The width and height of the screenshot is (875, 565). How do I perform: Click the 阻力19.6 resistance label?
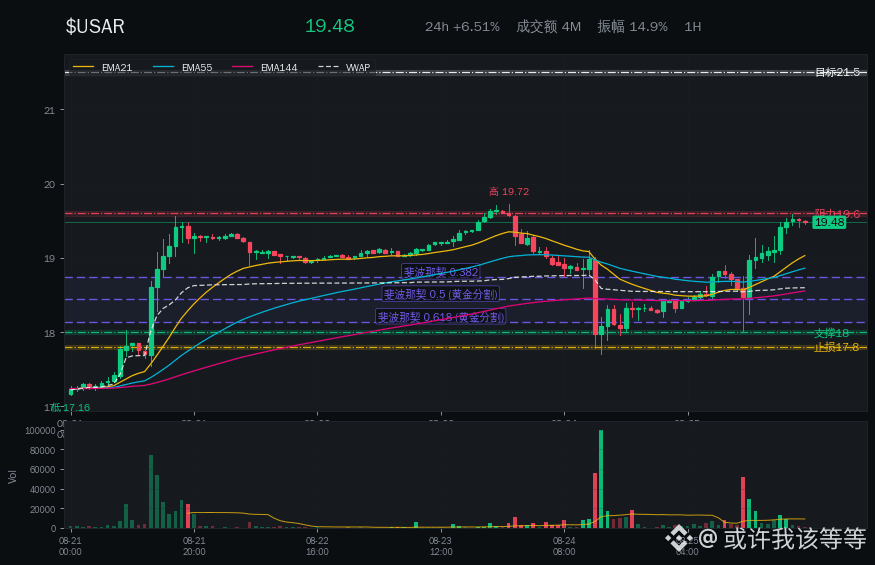pos(837,213)
